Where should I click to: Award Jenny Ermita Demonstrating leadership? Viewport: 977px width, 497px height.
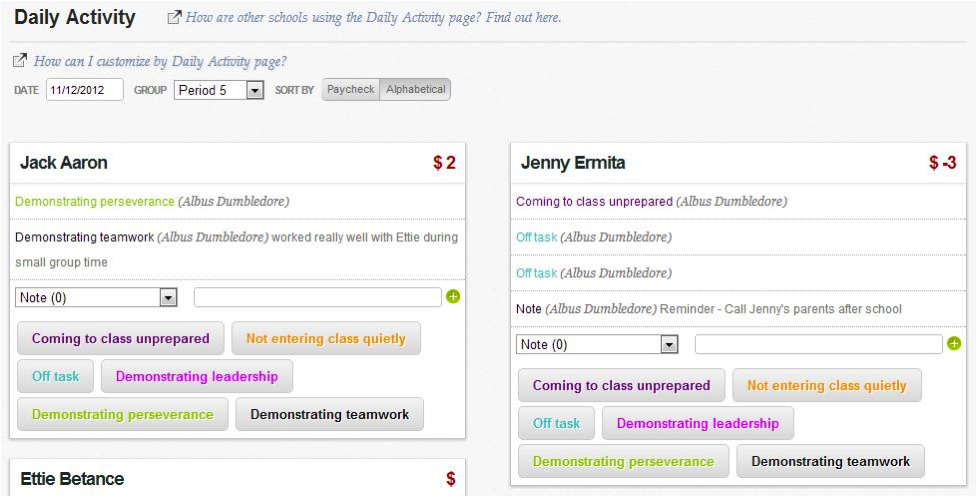[x=698, y=424]
